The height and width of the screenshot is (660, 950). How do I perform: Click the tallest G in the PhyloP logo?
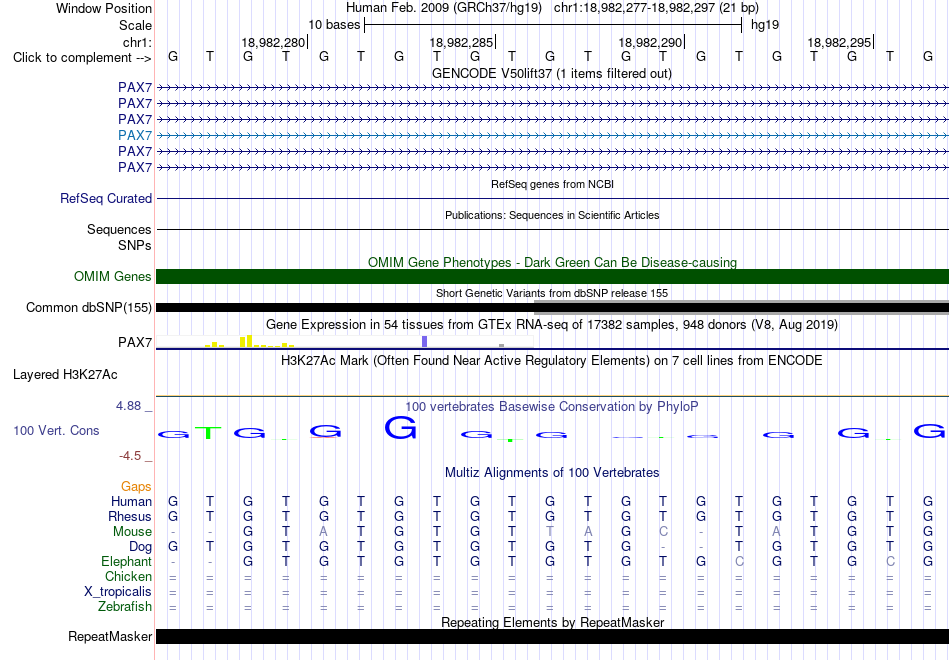(x=400, y=428)
